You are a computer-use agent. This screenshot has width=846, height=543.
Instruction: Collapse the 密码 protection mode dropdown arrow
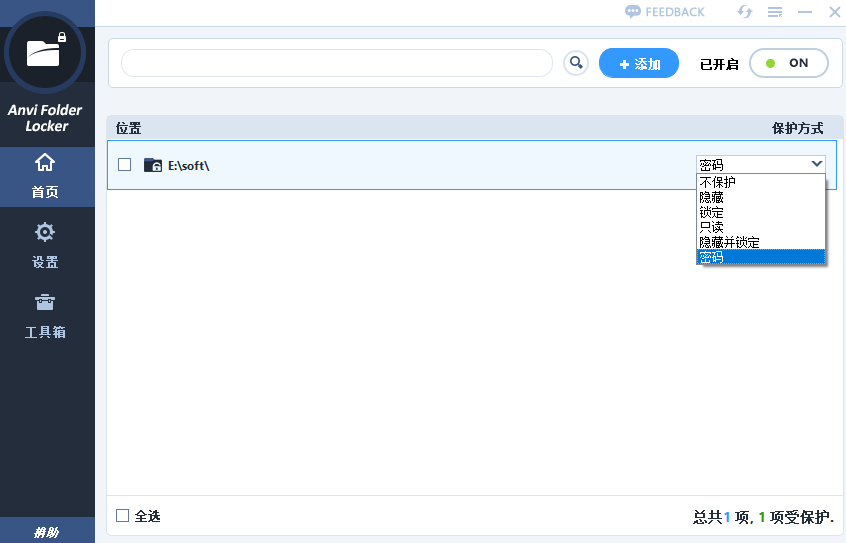pos(817,164)
